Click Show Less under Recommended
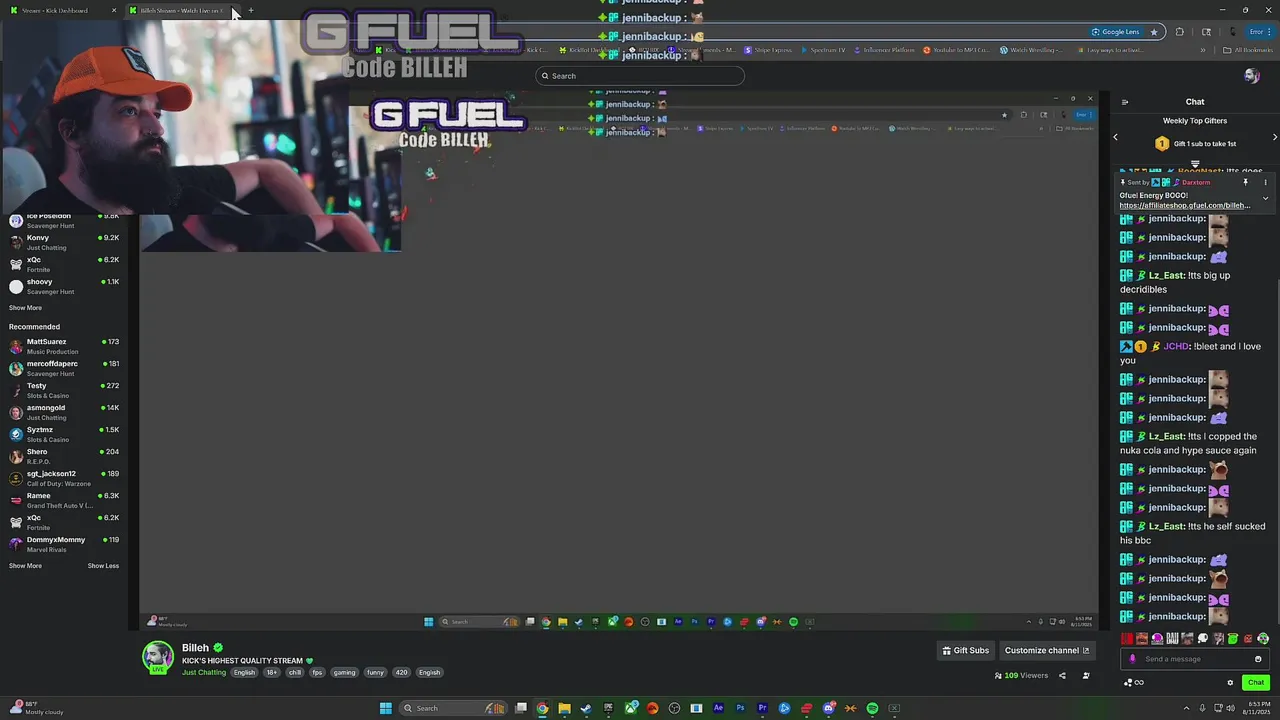This screenshot has width=1280, height=720. (x=103, y=566)
